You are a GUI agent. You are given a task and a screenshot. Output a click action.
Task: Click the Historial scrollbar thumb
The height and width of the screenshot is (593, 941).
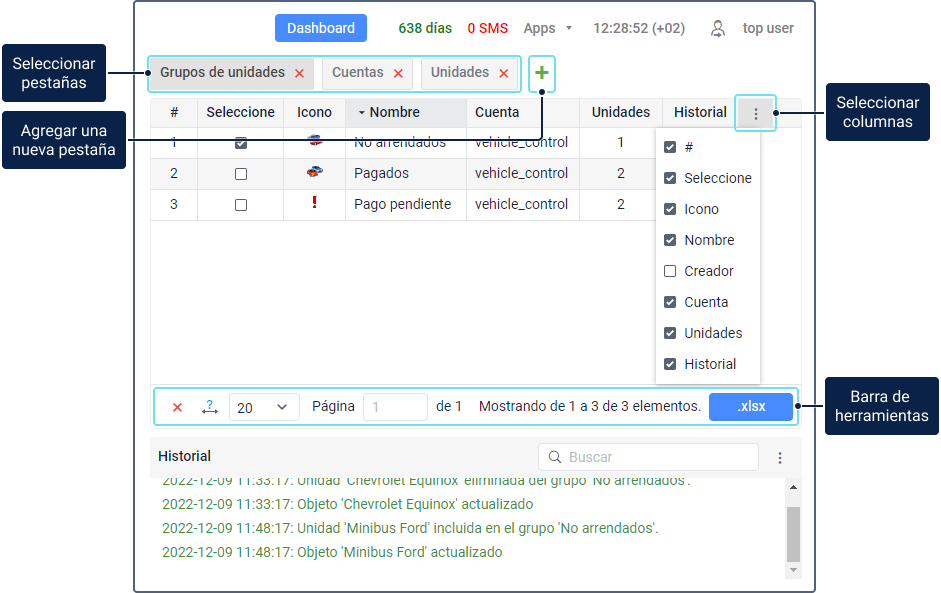pos(793,534)
